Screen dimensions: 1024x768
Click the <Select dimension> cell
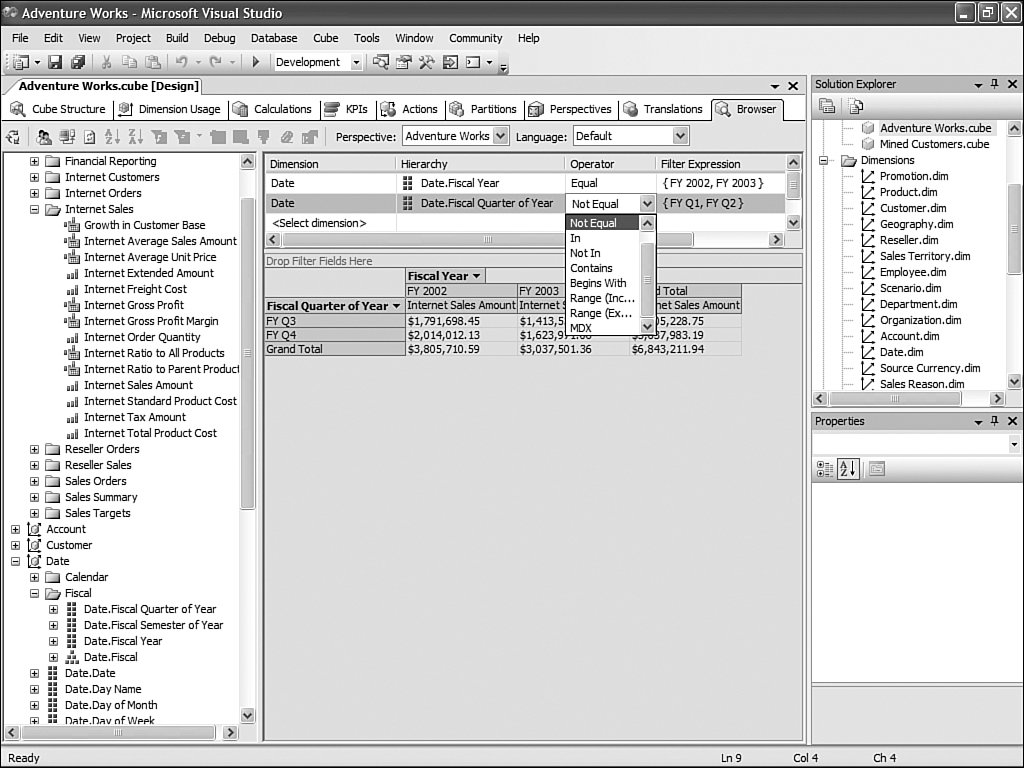point(330,223)
